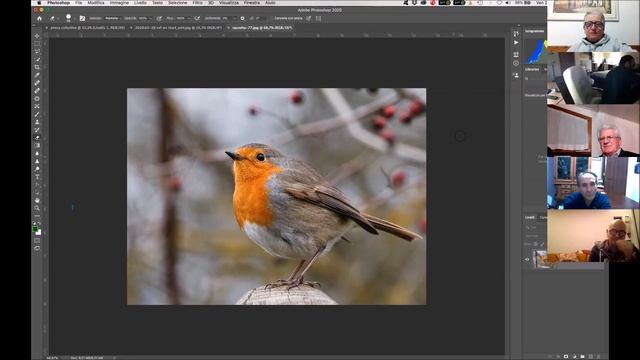The image size is (640, 360).
Task: Click the zoom percentage in status bar
Action: pos(52,358)
